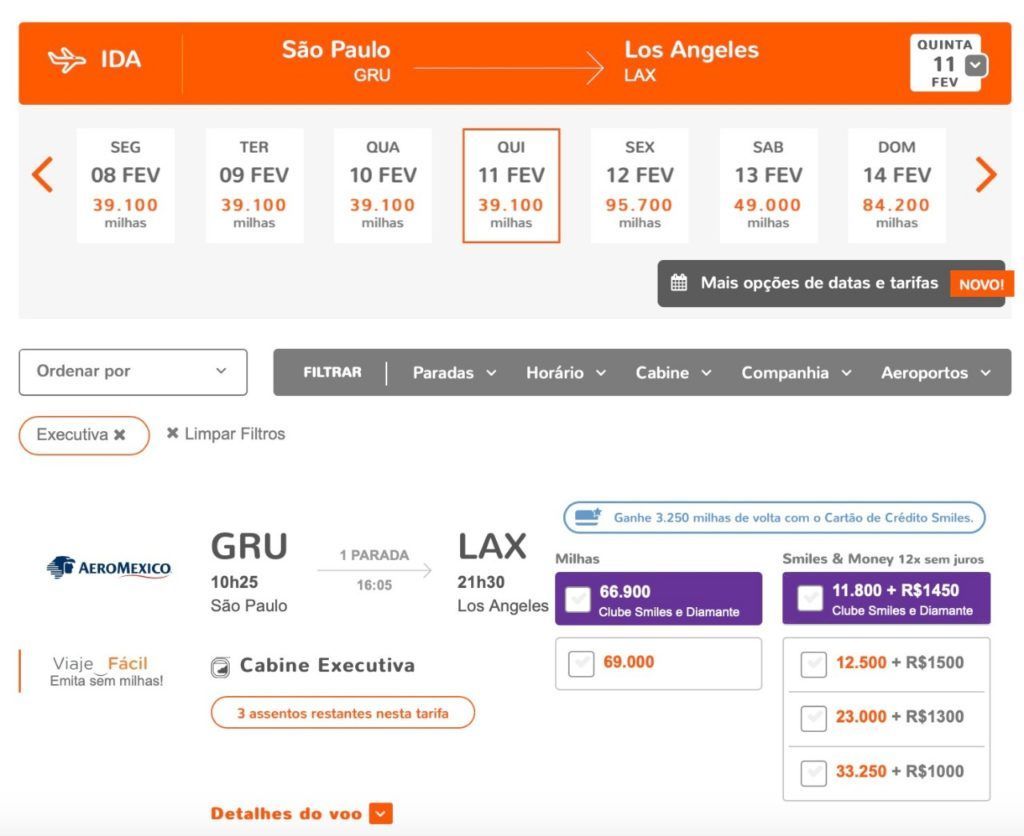Click the Smiles & Money 12x sem juros heading

tap(883, 559)
